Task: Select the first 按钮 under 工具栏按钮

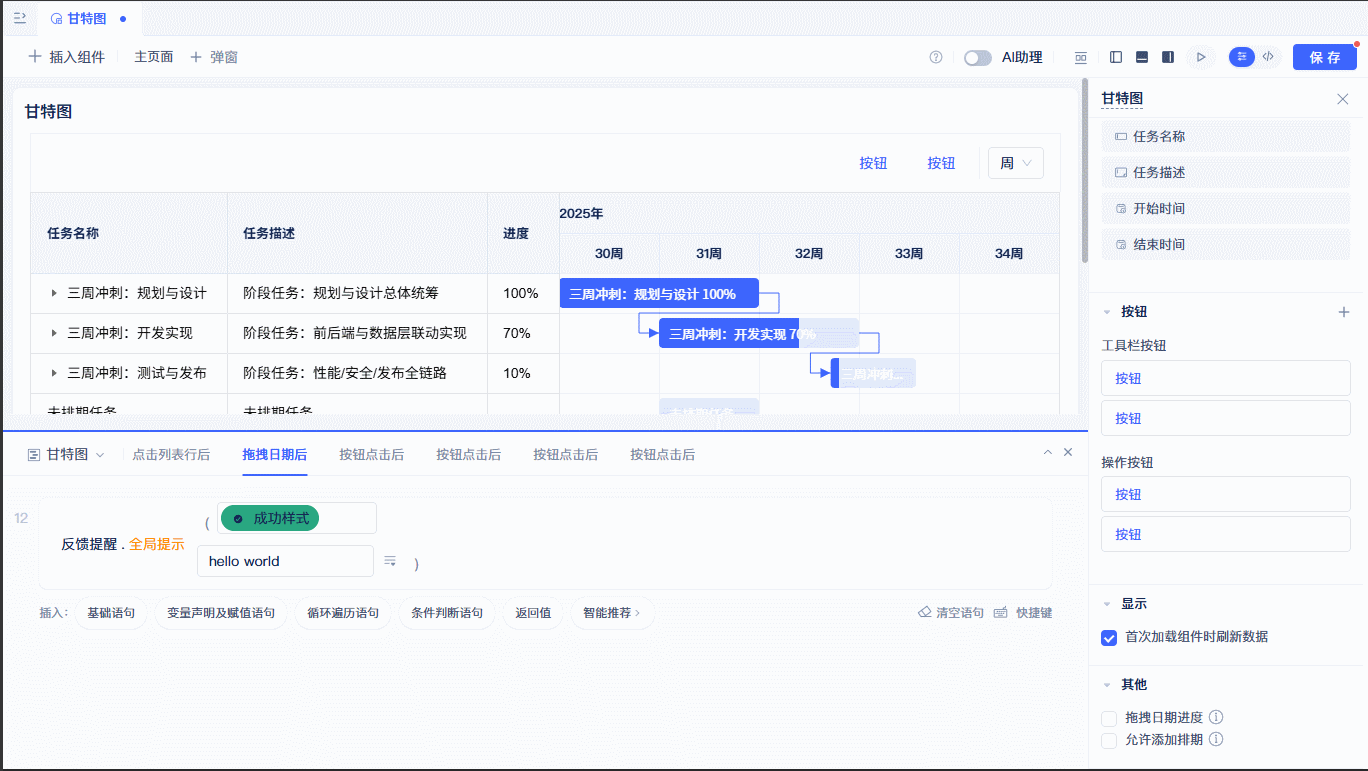Action: coord(1226,378)
